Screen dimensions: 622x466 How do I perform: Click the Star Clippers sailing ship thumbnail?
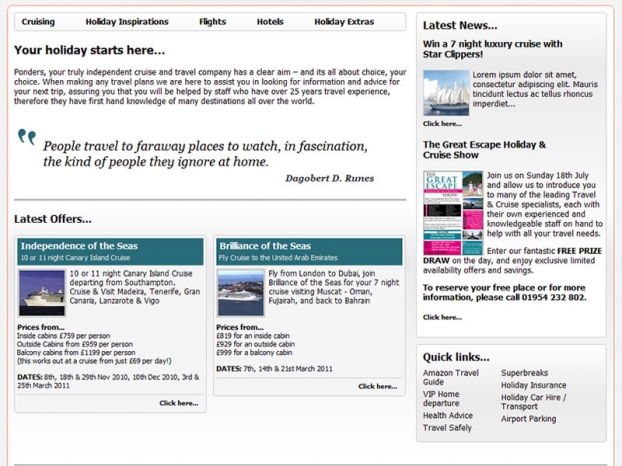pos(446,93)
